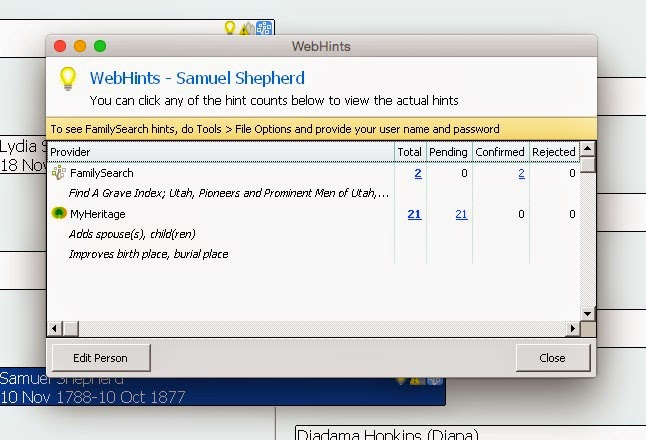Click the FamilySearch rejected count 0

[x=572, y=173]
